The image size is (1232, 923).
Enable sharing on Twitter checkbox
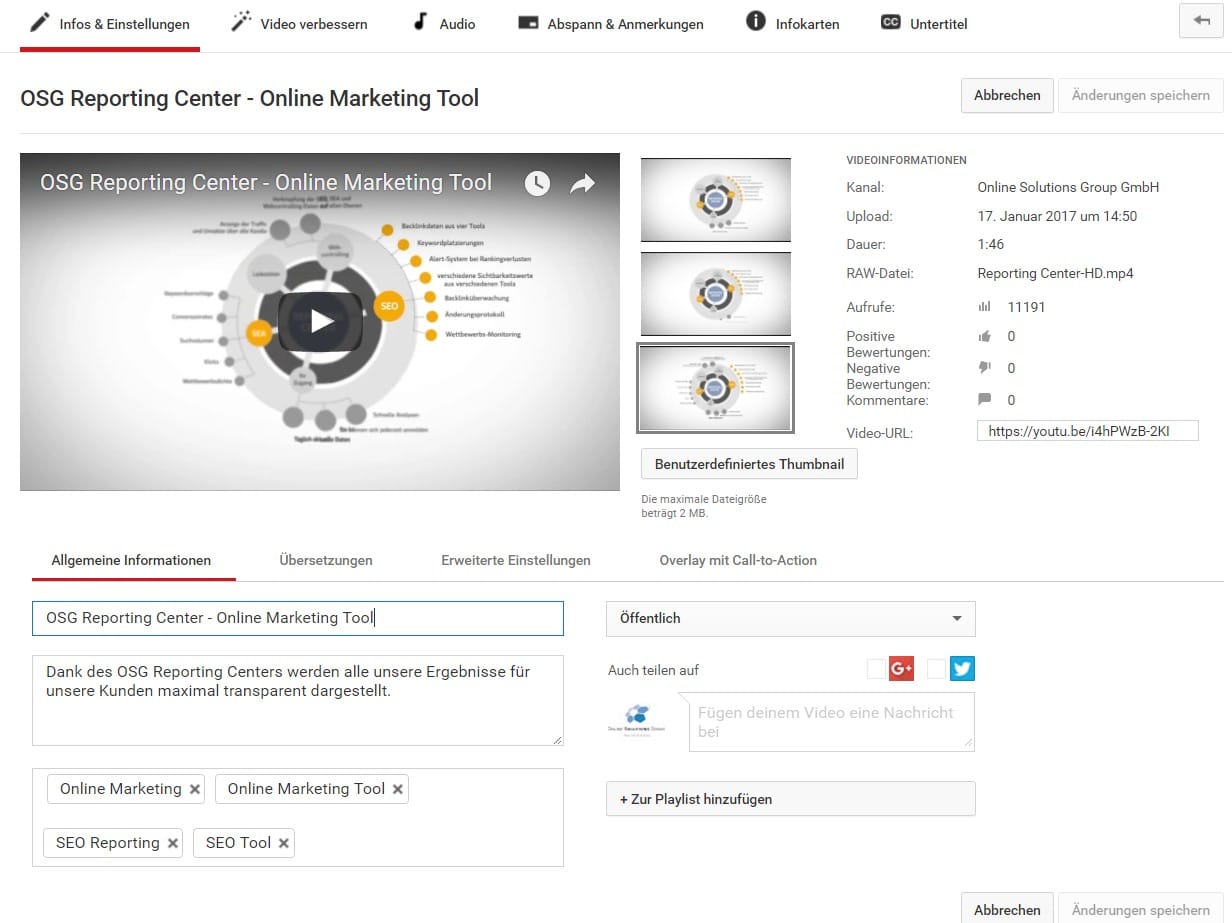pos(936,668)
